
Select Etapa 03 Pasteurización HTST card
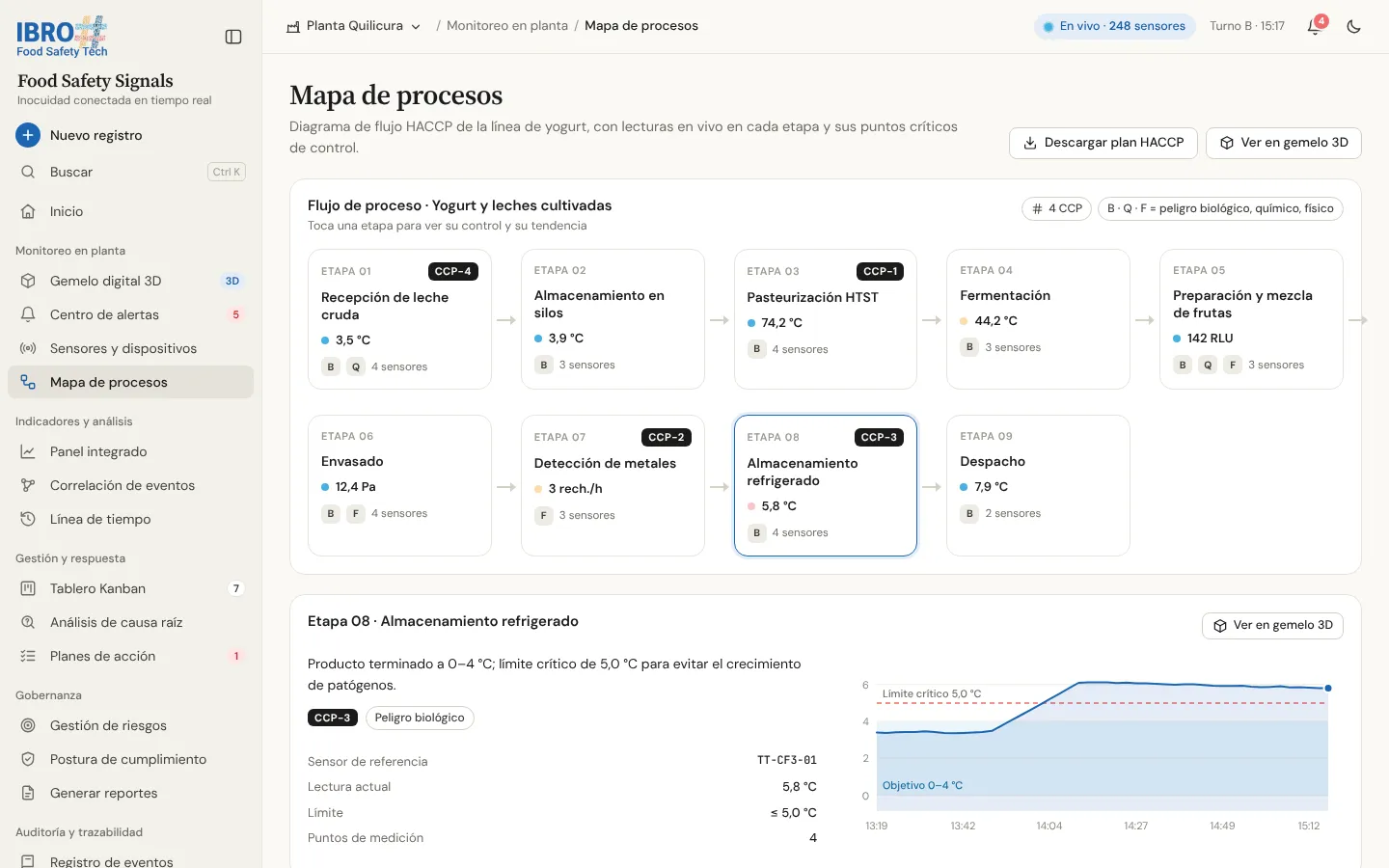[826, 319]
